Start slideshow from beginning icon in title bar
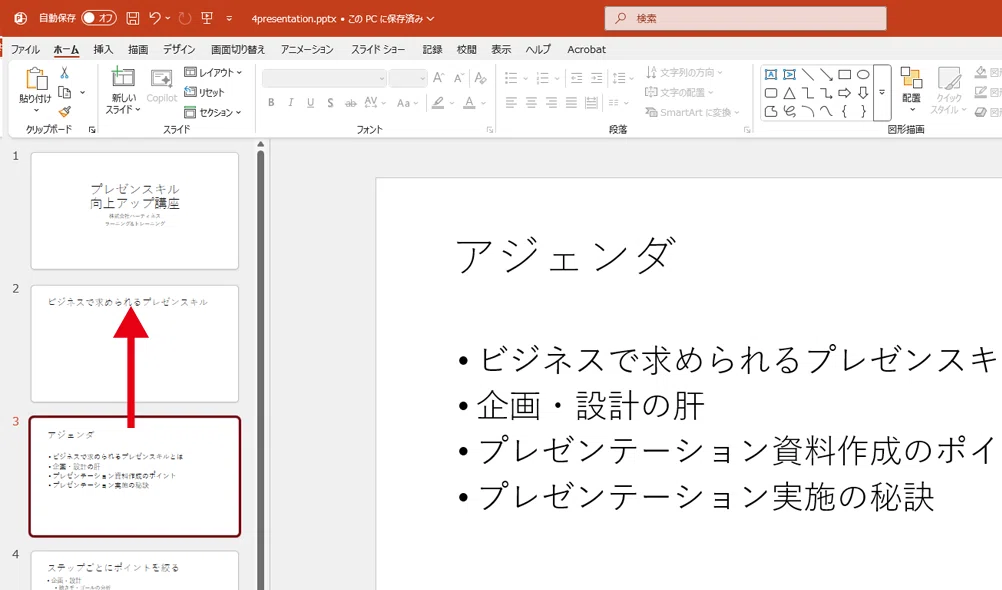 click(207, 19)
